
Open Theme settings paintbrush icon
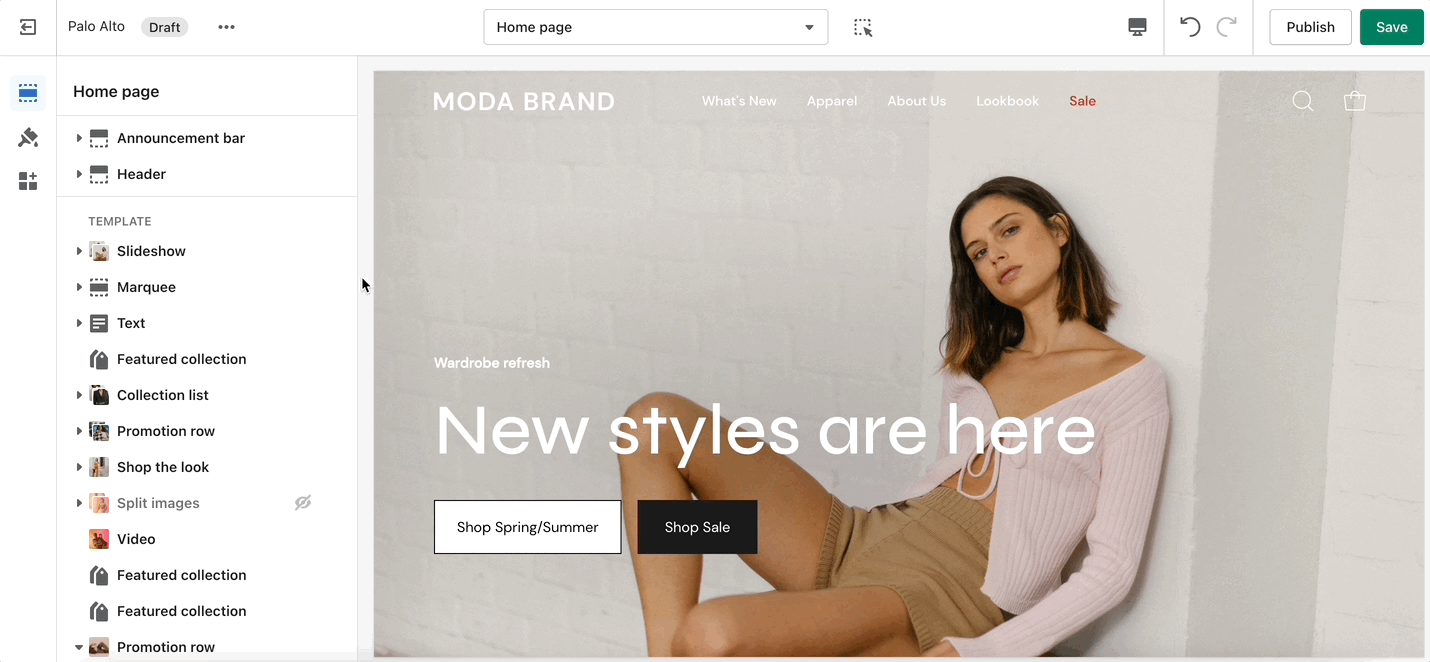[x=28, y=137]
